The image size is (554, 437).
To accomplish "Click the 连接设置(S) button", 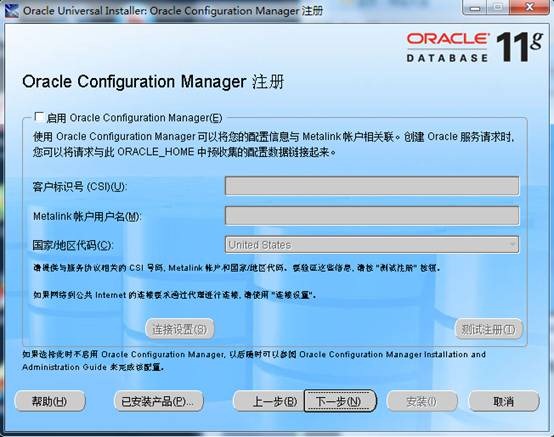I will (x=180, y=329).
